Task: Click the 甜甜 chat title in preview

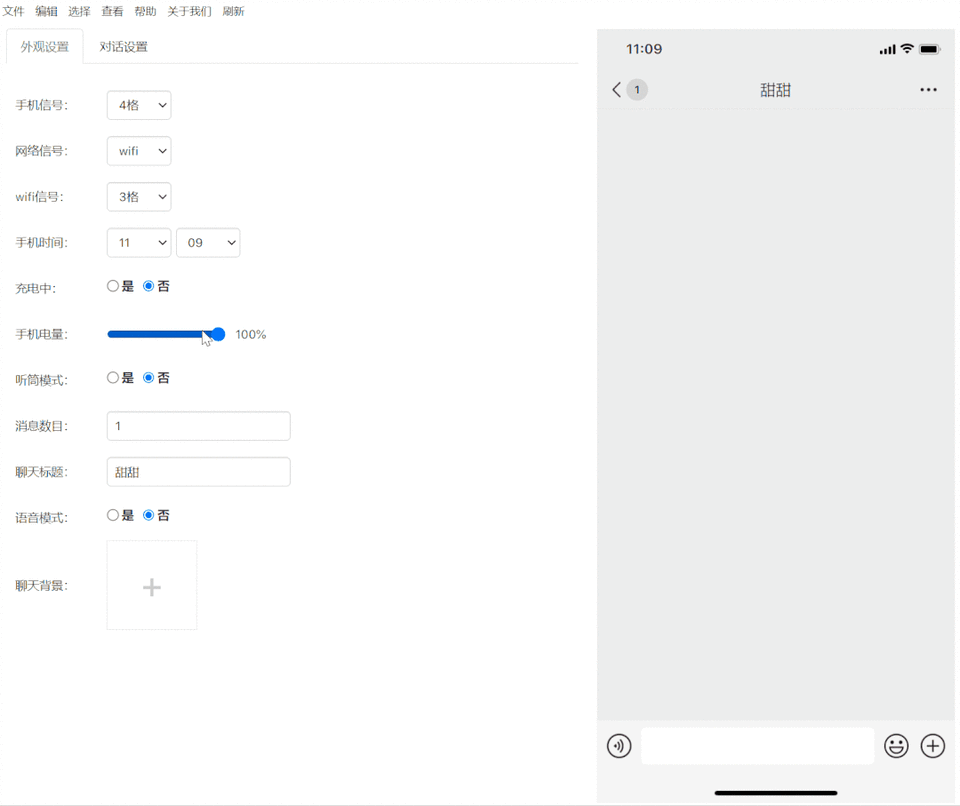Action: [776, 90]
